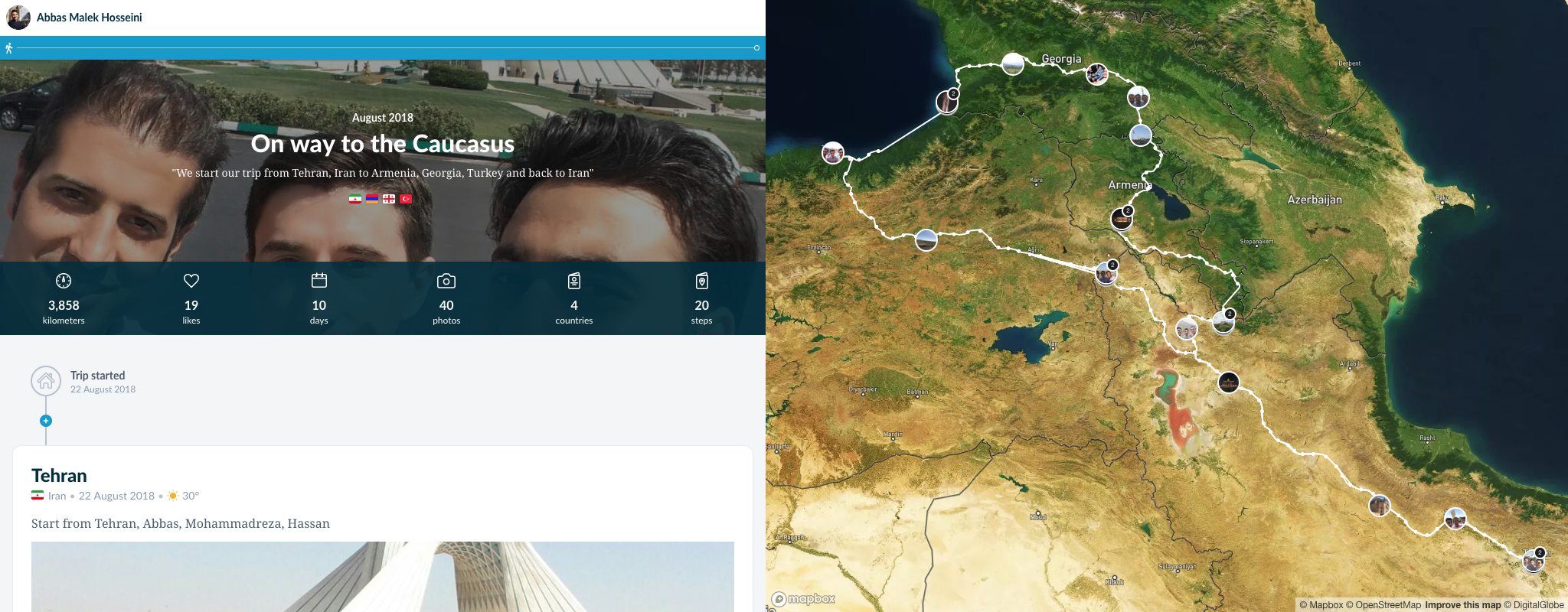
Task: Click the home Trip started icon
Action: (x=46, y=381)
